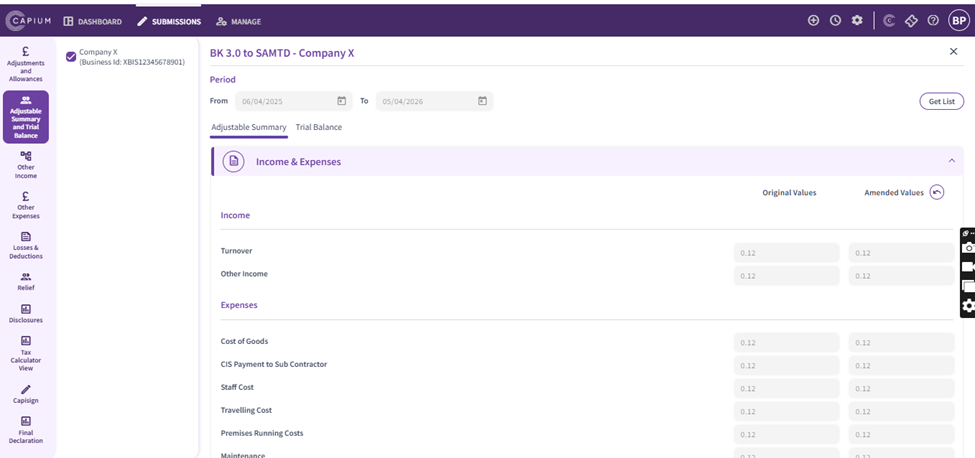Image resolution: width=975 pixels, height=458 pixels.
Task: Open Capisign sidebar item
Action: pos(25,394)
